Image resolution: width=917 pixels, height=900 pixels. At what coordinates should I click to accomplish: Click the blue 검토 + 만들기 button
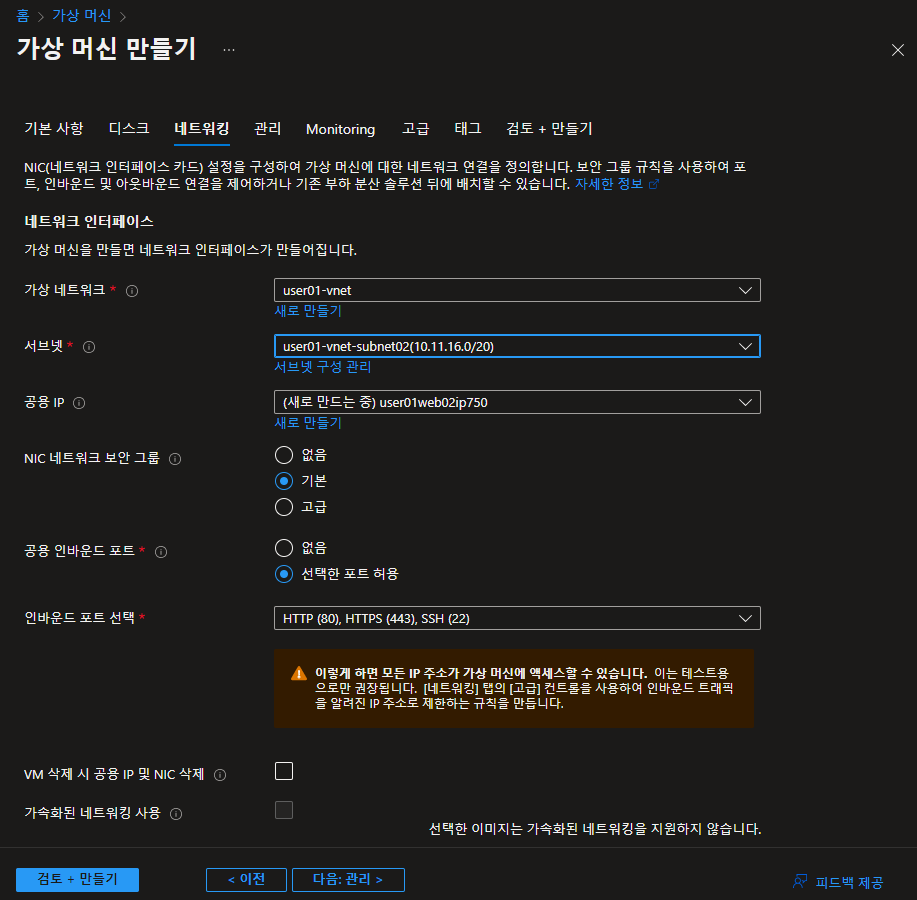[x=77, y=880]
